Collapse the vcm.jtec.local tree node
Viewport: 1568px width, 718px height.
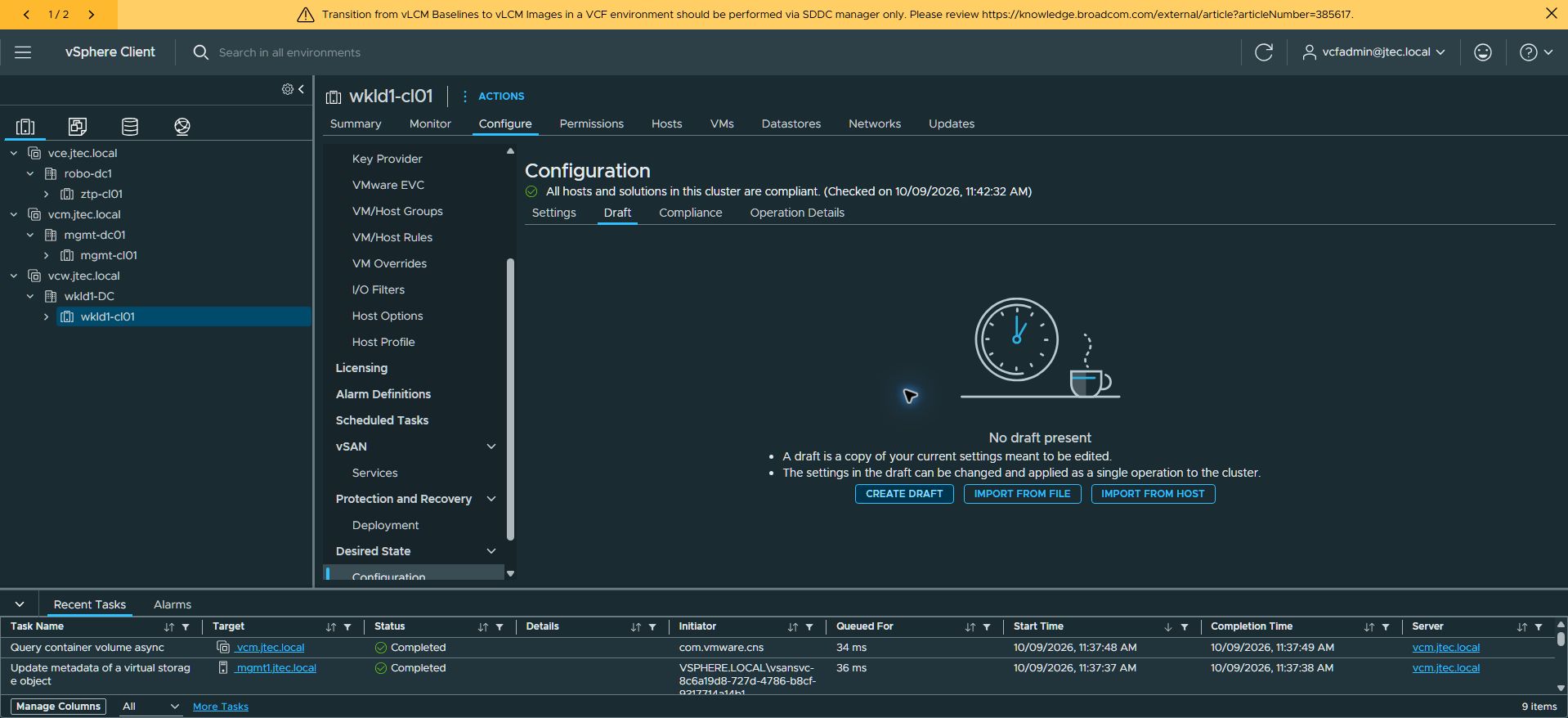(x=14, y=214)
